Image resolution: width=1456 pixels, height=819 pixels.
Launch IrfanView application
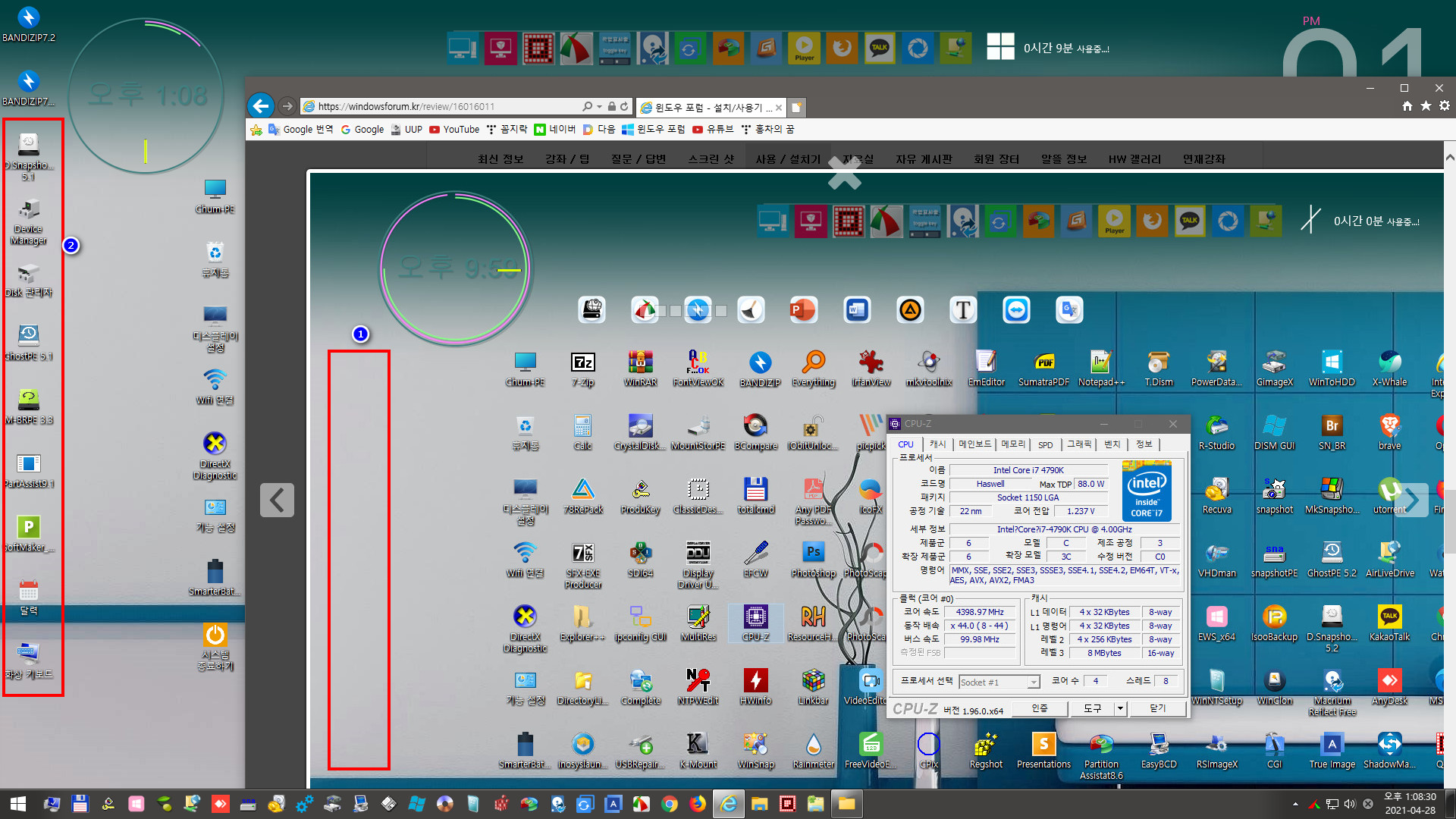click(869, 362)
